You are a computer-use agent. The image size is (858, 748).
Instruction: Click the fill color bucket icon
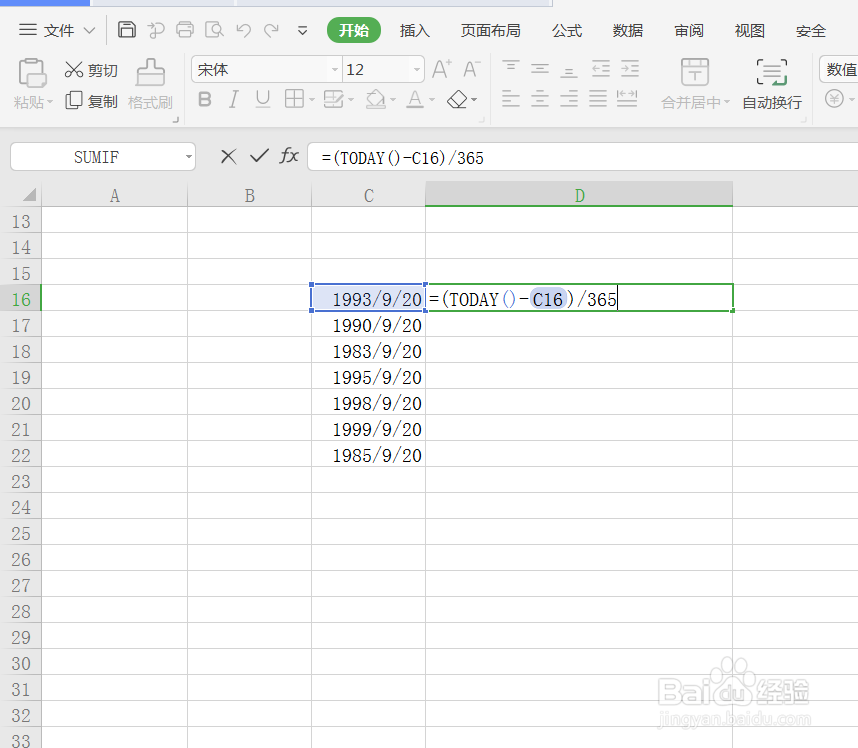tap(376, 99)
